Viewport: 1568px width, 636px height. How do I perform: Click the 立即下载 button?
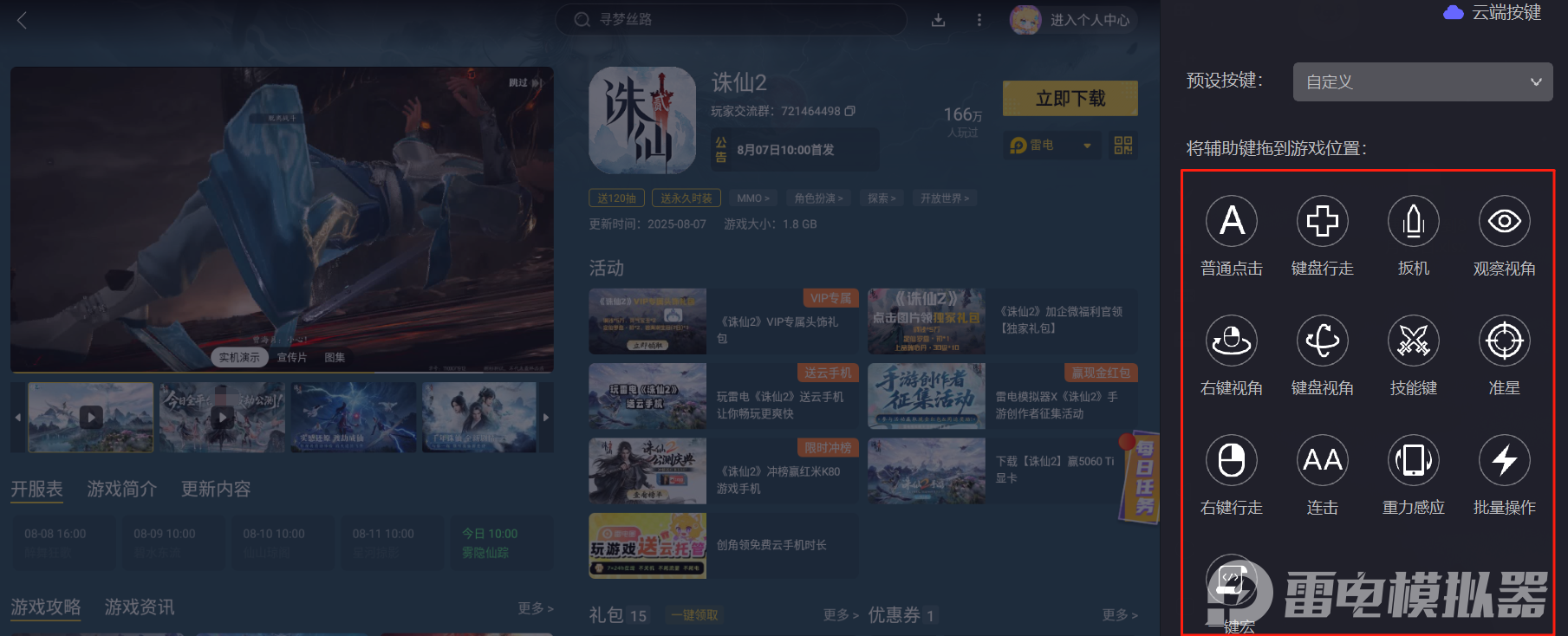1070,99
